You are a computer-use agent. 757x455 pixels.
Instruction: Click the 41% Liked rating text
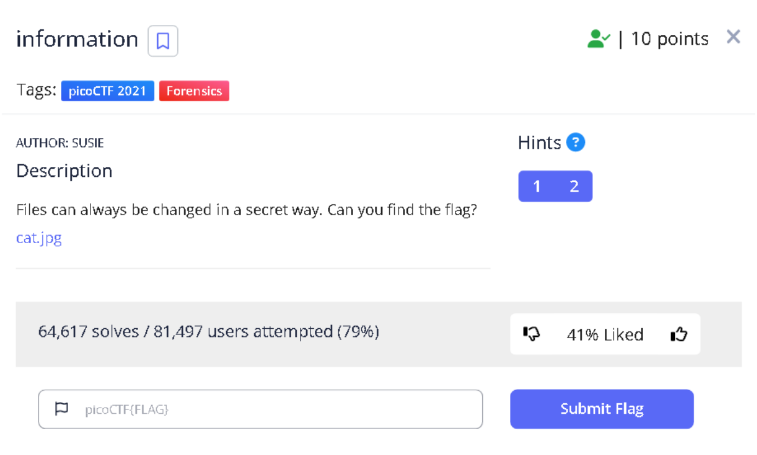click(605, 334)
